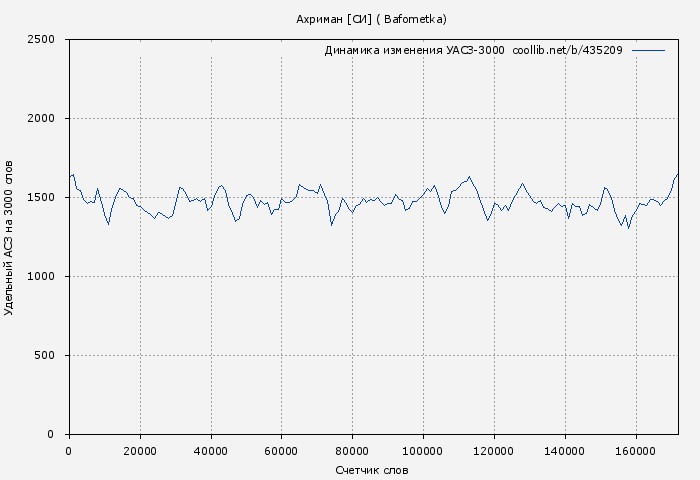Viewport: 700px width, 480px height.
Task: Click the 20000 tick on the horizontal axis
Action: click(140, 451)
